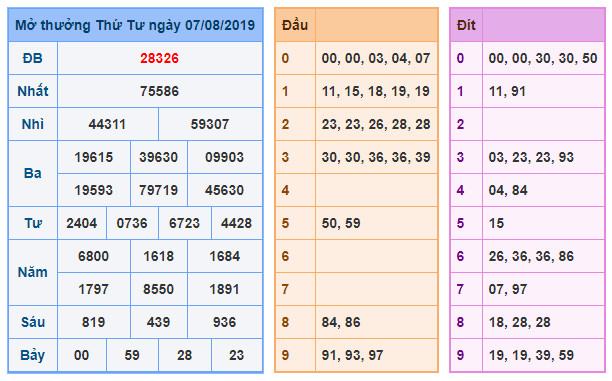Viewport: 612px width, 381px height.
Task: Click fourth prize number 2404
Action: coord(82,223)
